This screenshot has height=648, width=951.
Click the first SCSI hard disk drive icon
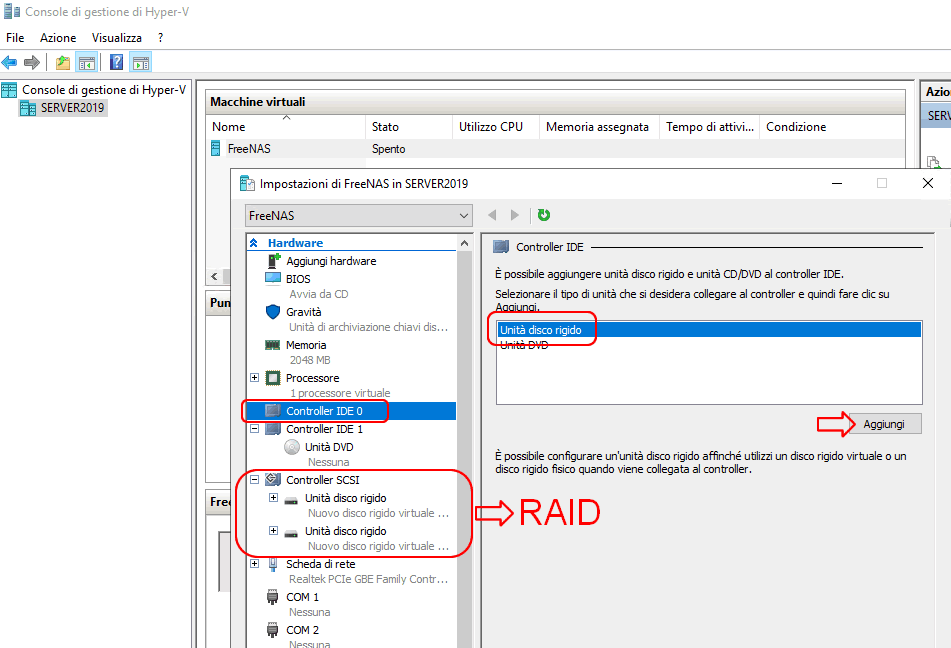[292, 500]
